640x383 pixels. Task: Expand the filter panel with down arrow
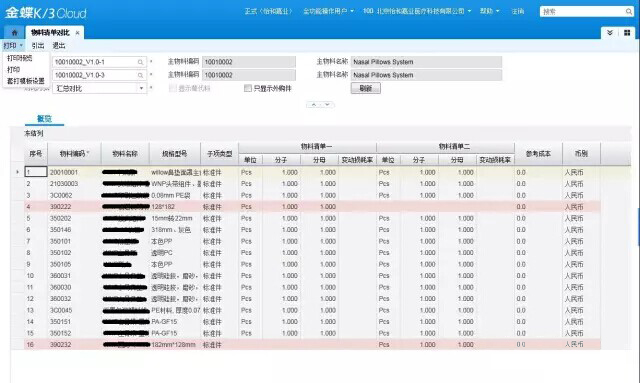(327, 105)
